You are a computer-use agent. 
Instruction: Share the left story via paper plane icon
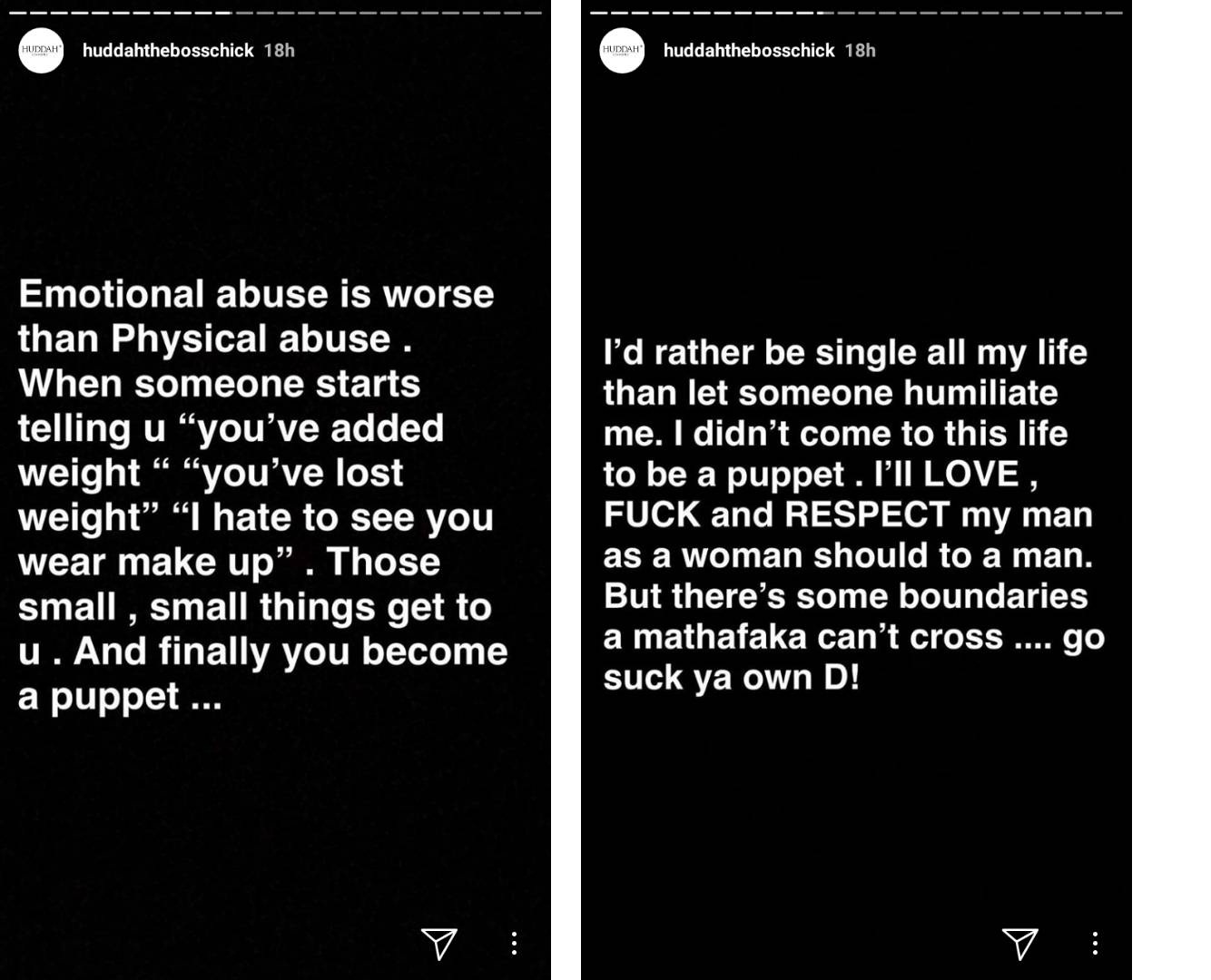[x=439, y=944]
